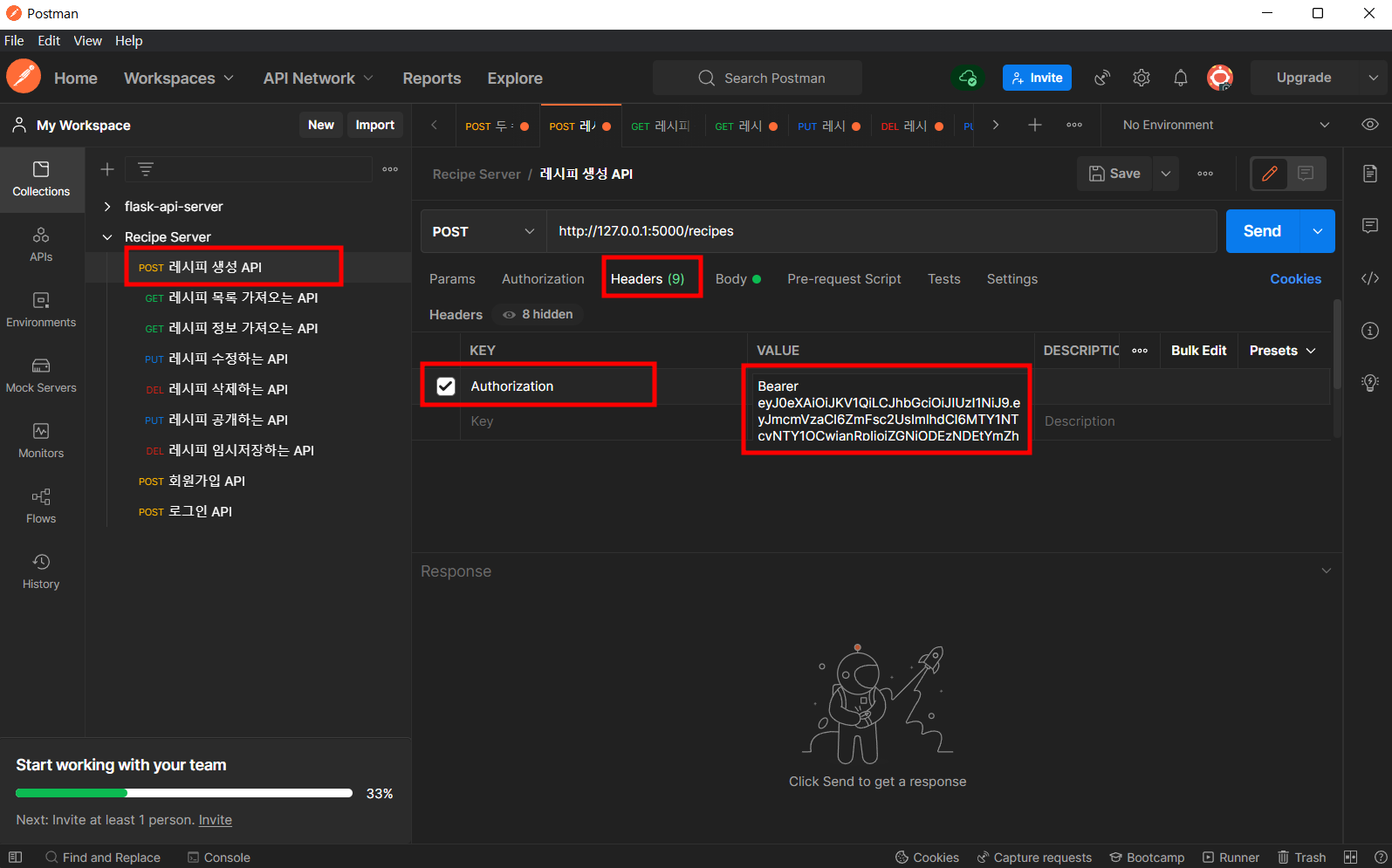Open the user avatar menu
Viewport: 1392px width, 868px height.
(1220, 78)
